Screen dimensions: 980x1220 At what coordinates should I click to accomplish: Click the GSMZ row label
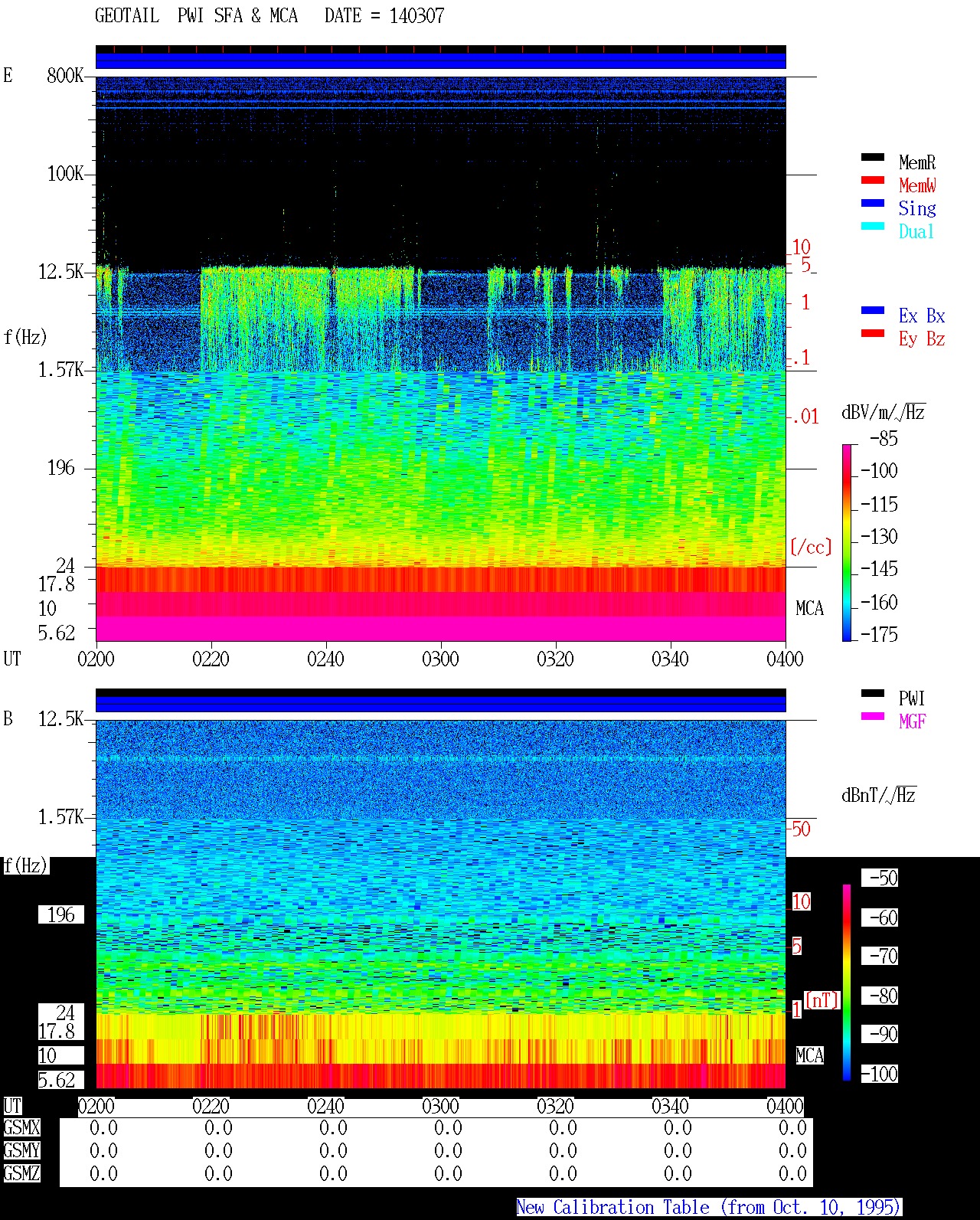(21, 1173)
